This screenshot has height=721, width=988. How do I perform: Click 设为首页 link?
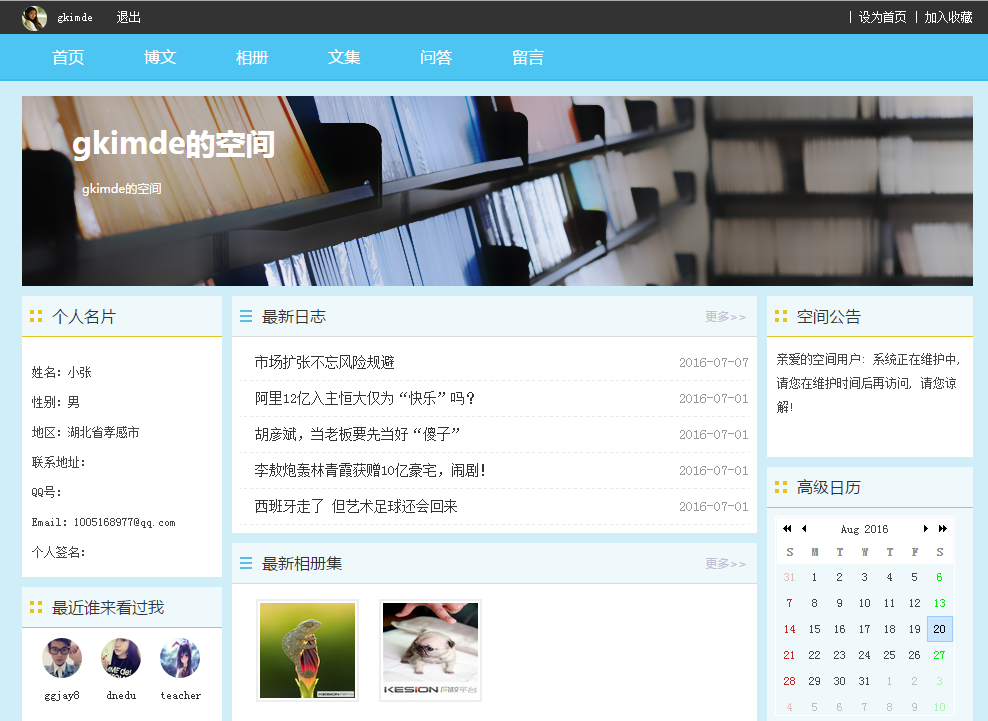pyautogui.click(x=882, y=18)
